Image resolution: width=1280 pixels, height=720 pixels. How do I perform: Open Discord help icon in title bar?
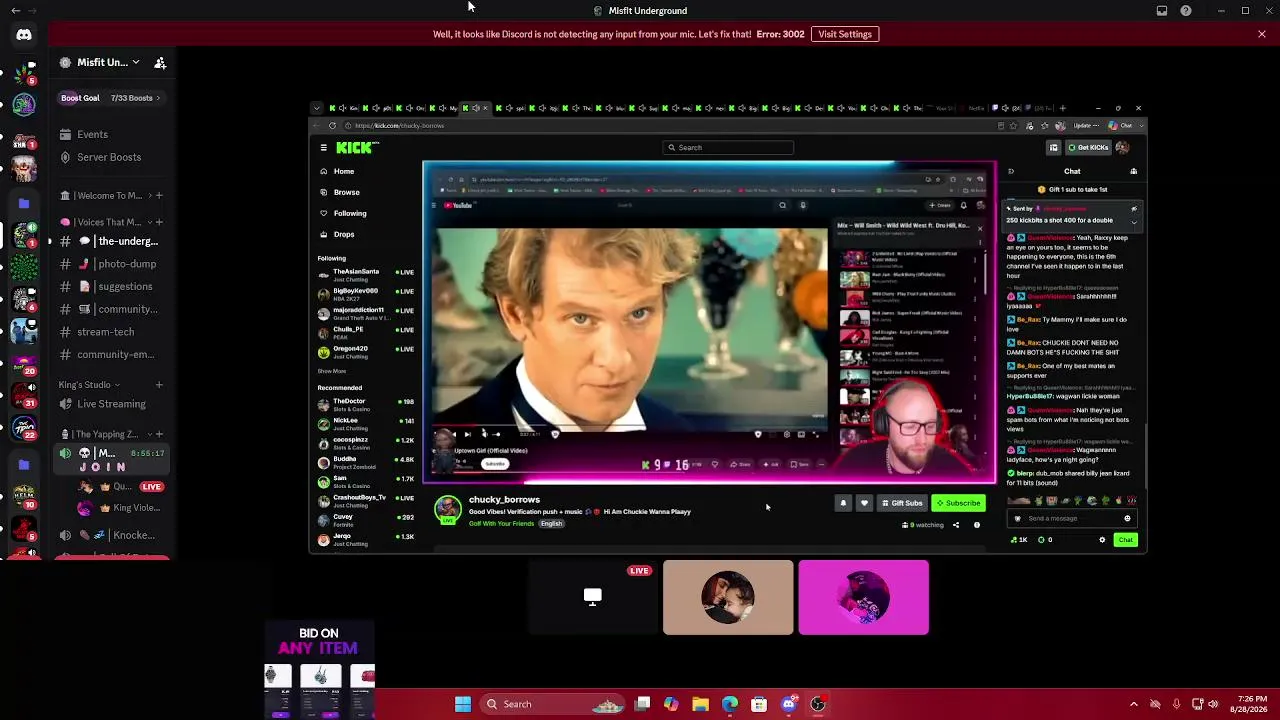point(1186,11)
